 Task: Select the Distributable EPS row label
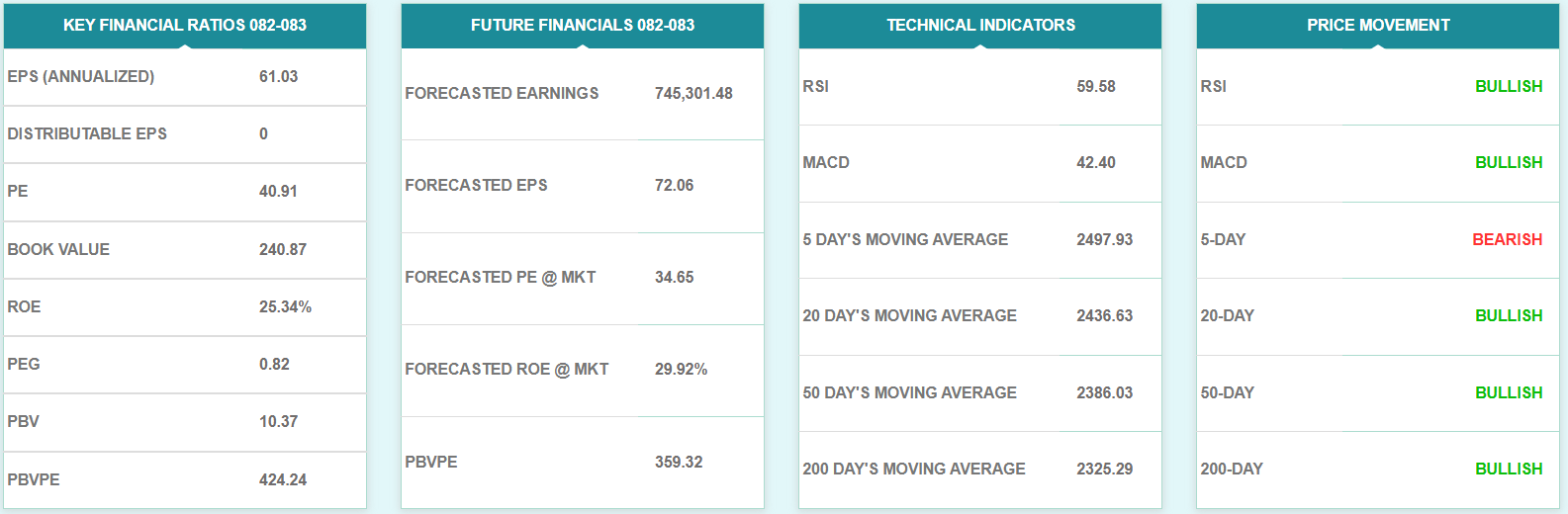pos(87,134)
